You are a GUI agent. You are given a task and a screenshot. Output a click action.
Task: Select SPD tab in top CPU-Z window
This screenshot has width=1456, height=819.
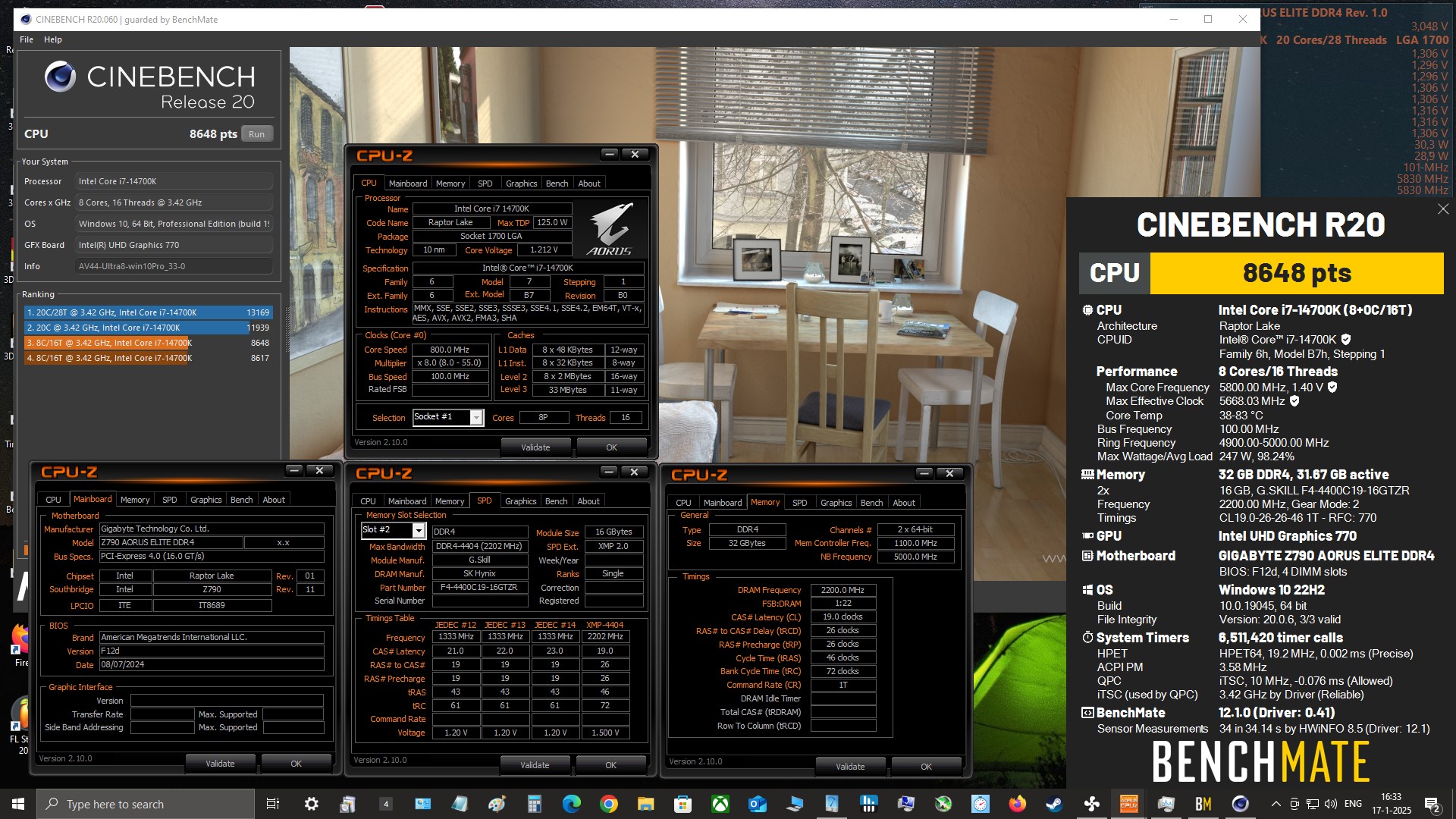click(x=485, y=184)
